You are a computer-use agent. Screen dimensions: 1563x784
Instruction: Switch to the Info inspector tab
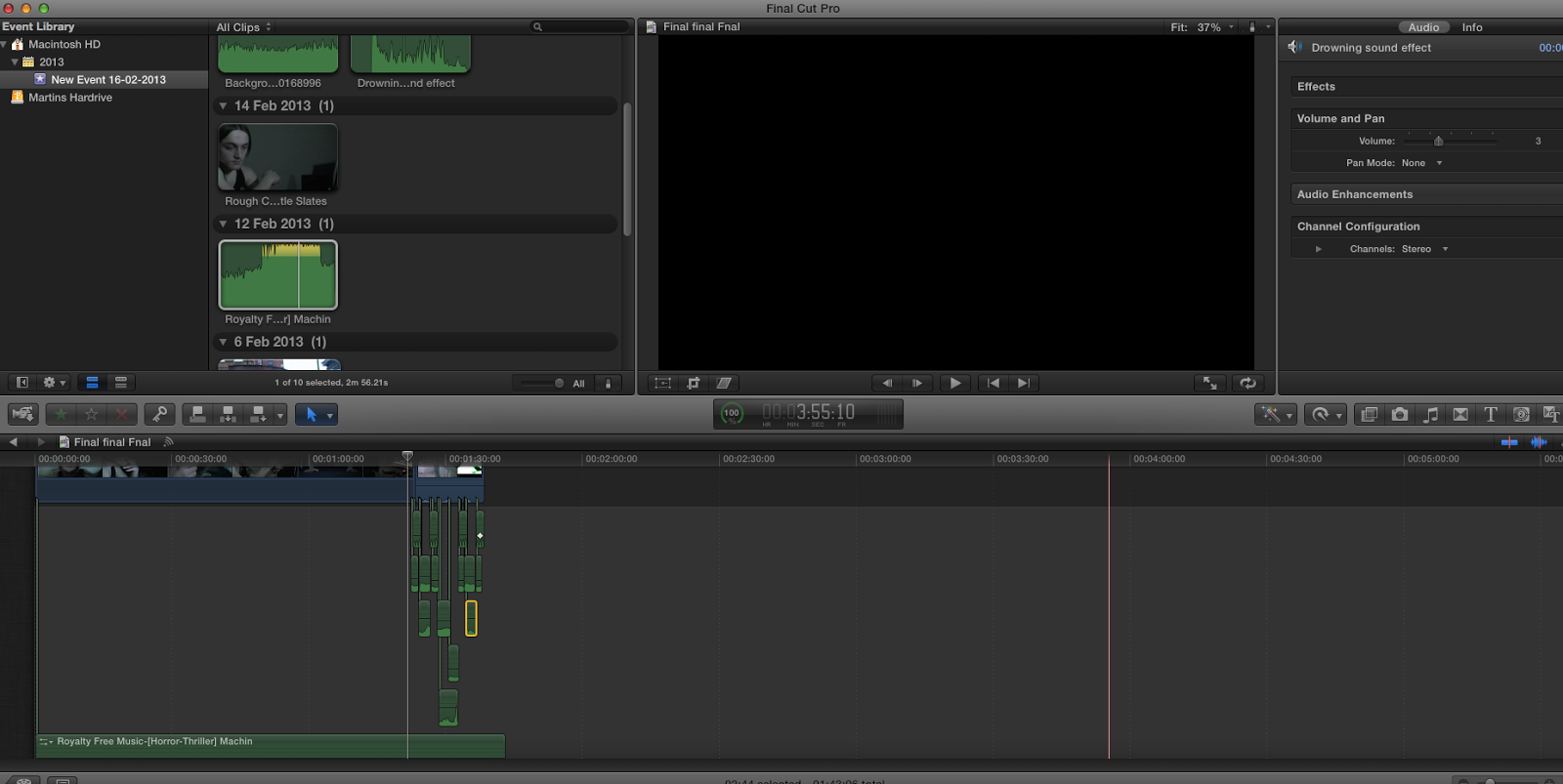(1472, 27)
